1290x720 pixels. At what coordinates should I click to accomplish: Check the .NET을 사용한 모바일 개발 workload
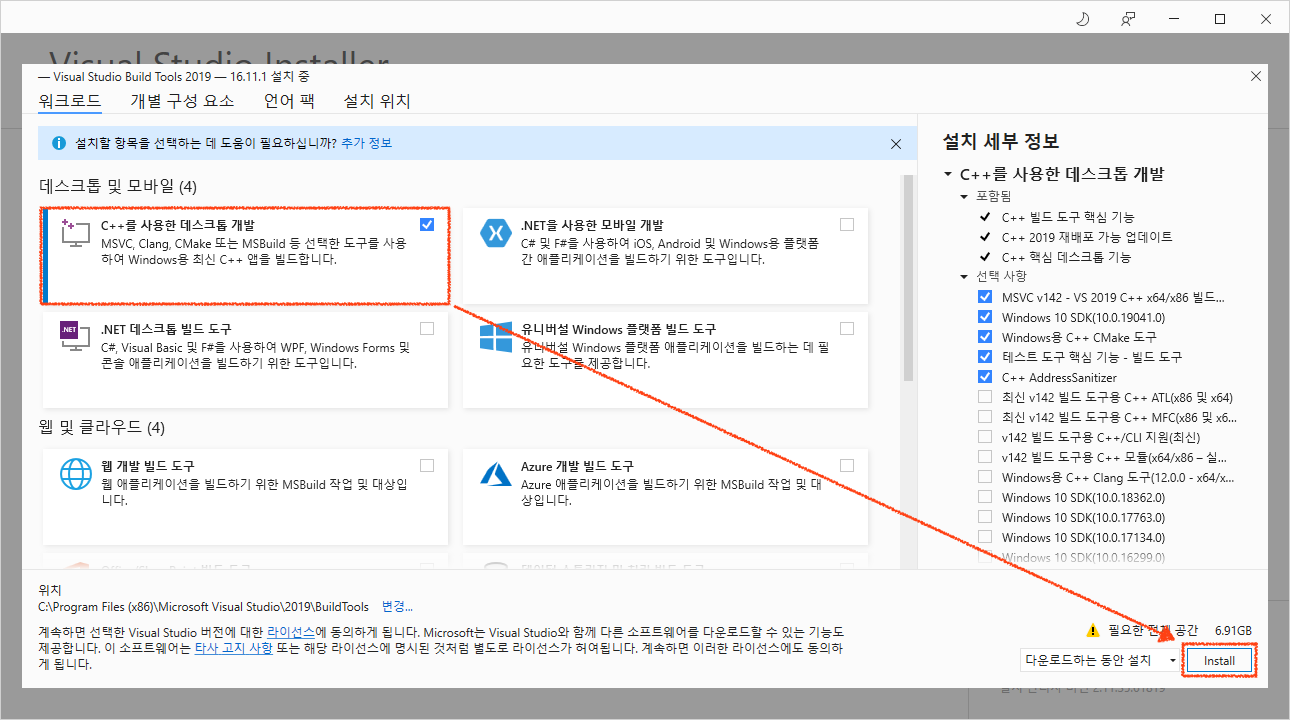(848, 225)
